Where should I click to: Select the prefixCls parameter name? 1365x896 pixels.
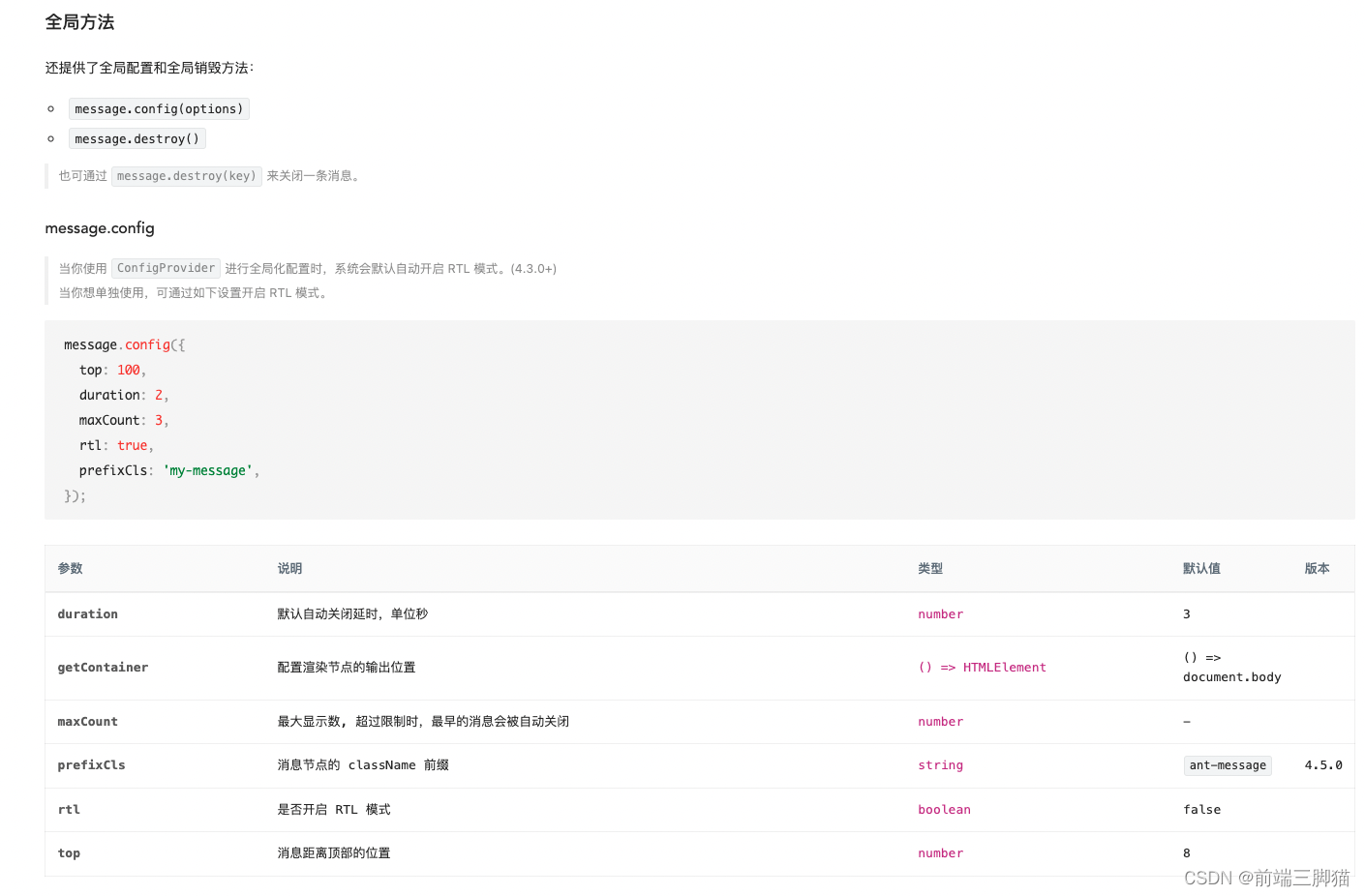click(91, 764)
